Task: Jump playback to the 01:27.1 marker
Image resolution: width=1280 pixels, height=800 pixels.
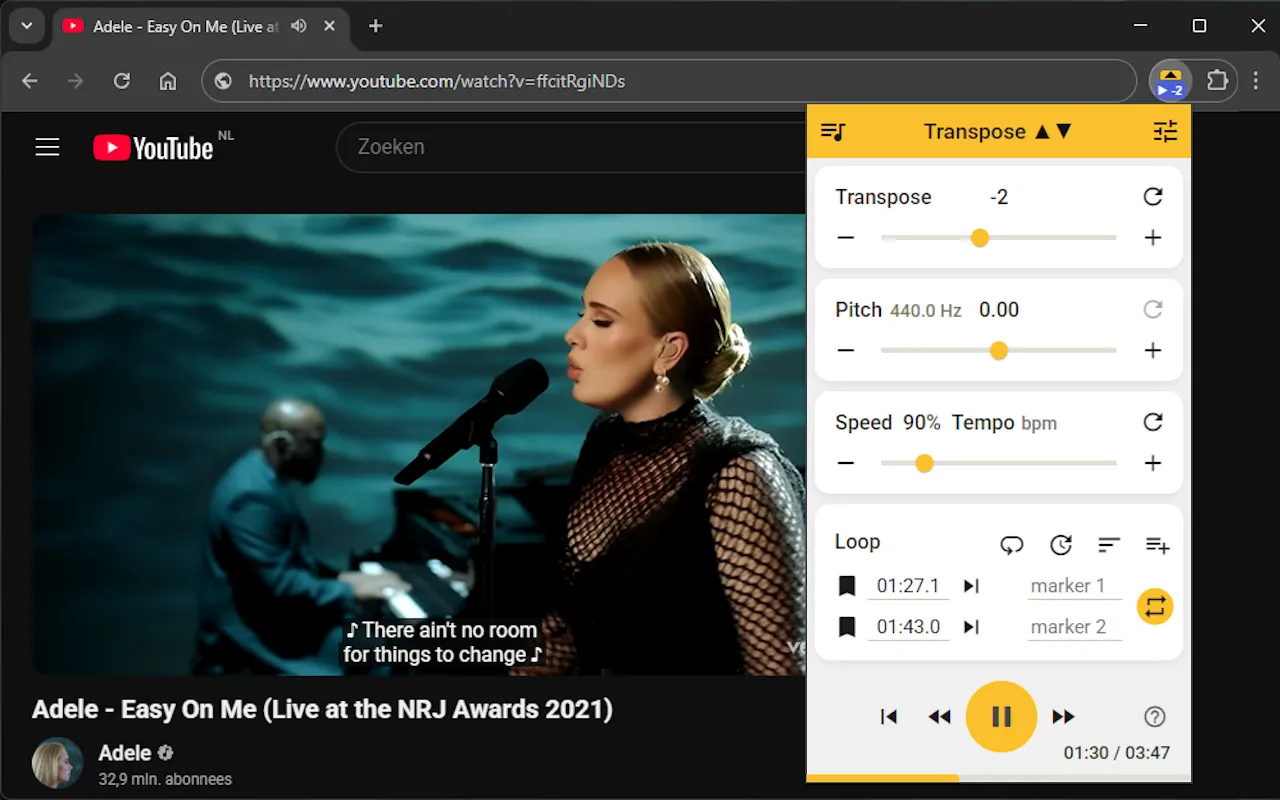Action: point(970,586)
